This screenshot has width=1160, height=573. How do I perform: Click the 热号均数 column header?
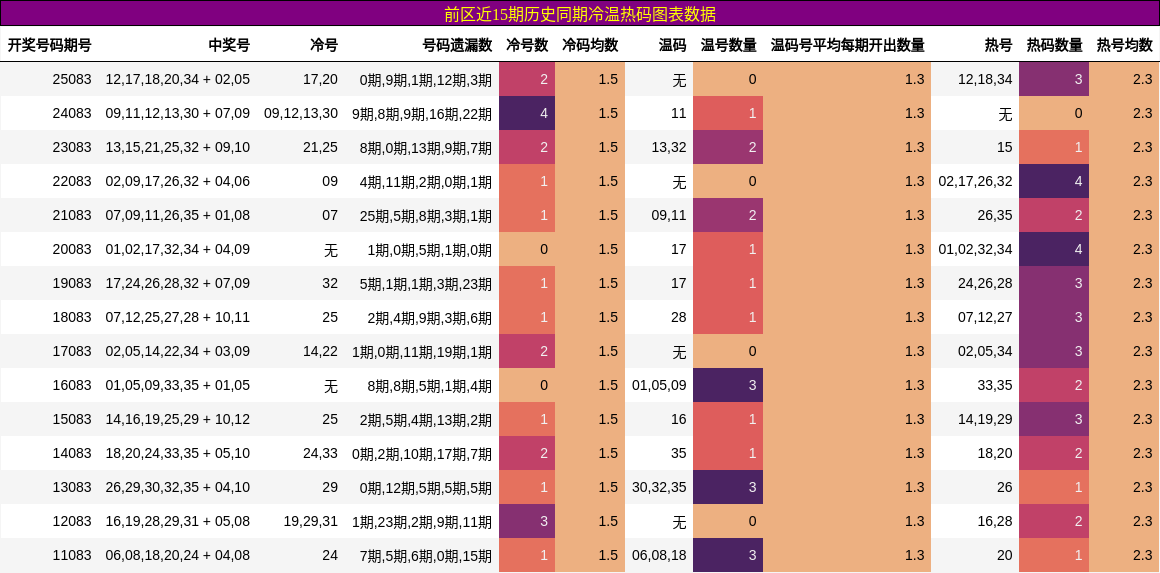[1124, 45]
